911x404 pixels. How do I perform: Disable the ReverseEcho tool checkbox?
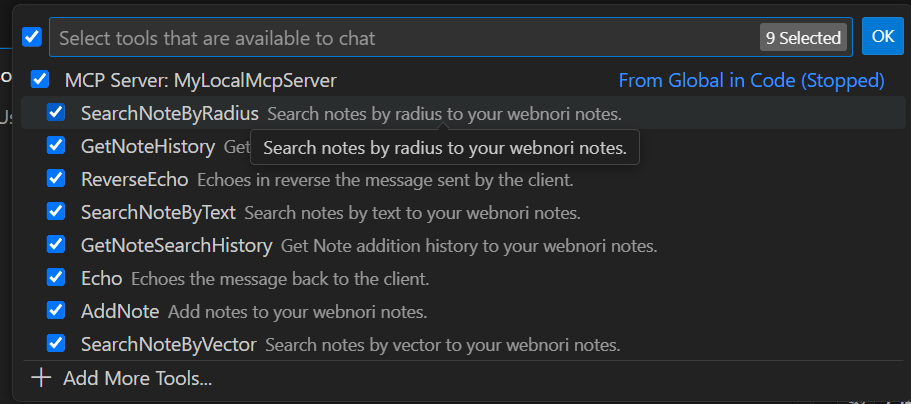57,179
